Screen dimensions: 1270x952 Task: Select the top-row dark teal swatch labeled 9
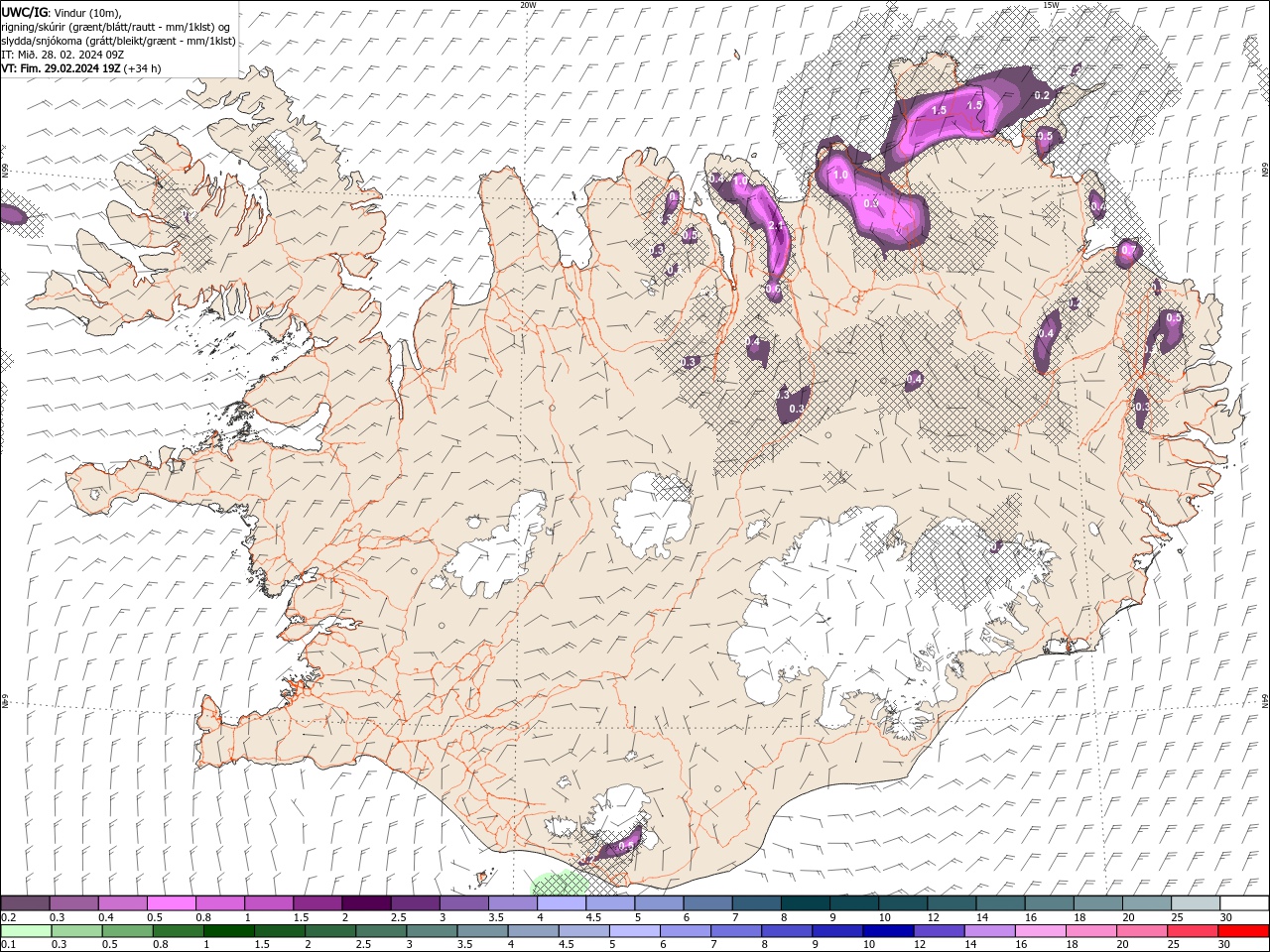pos(853,903)
